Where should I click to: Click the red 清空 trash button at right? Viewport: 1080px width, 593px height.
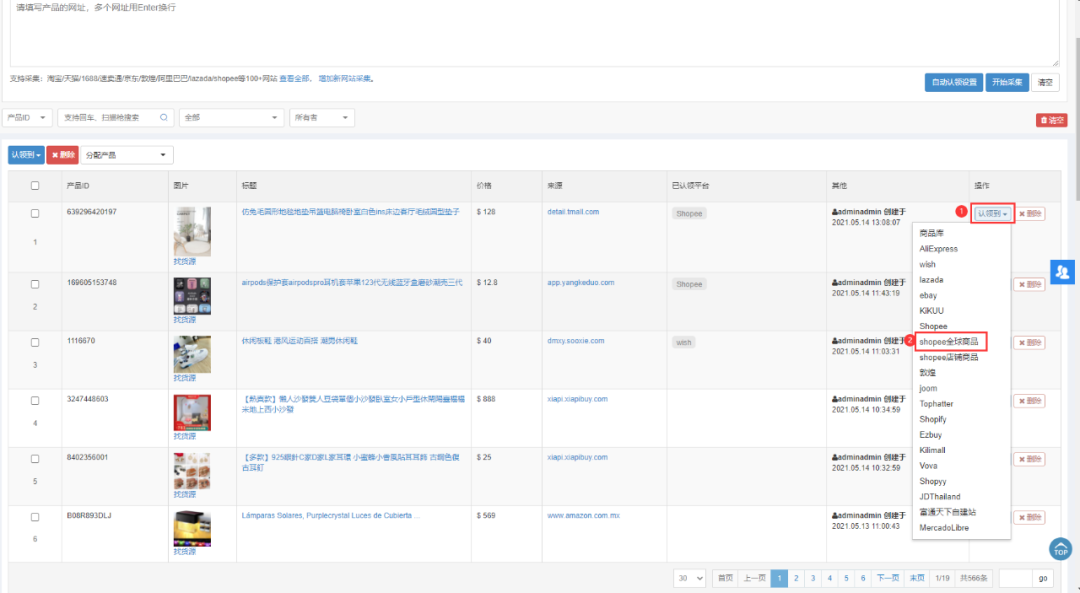click(1051, 120)
